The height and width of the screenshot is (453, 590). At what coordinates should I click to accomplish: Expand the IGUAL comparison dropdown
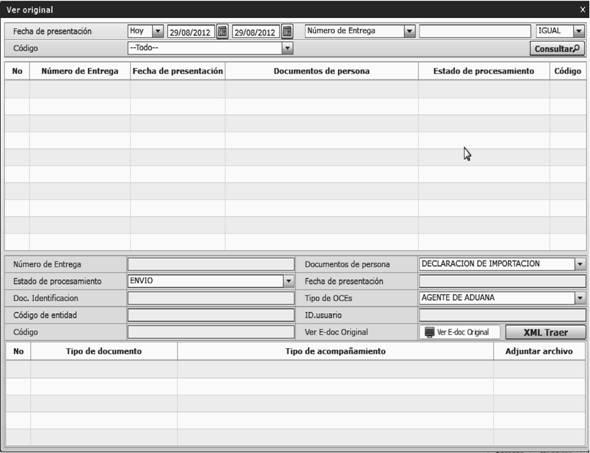(x=579, y=31)
